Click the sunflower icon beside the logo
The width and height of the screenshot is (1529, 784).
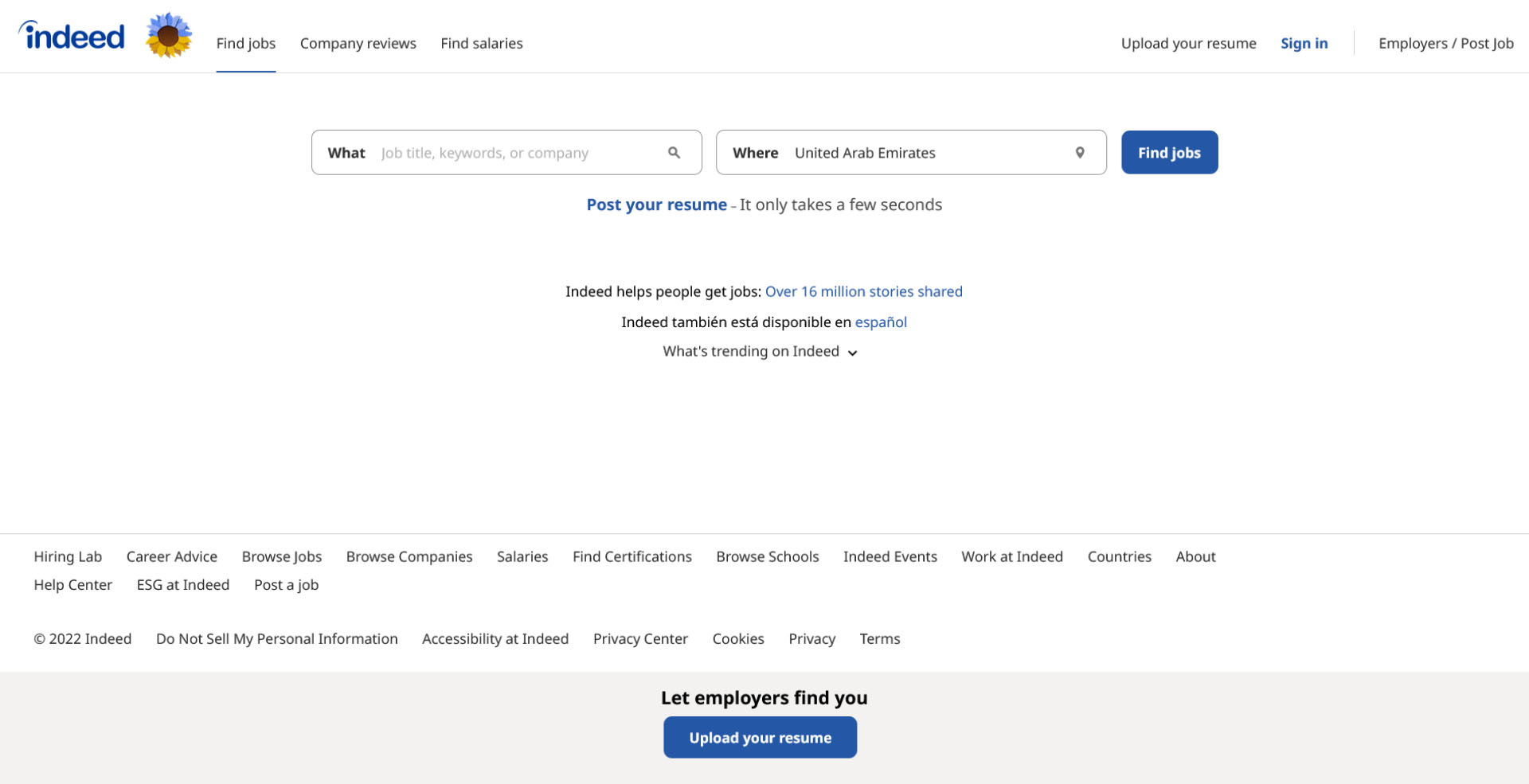click(169, 35)
